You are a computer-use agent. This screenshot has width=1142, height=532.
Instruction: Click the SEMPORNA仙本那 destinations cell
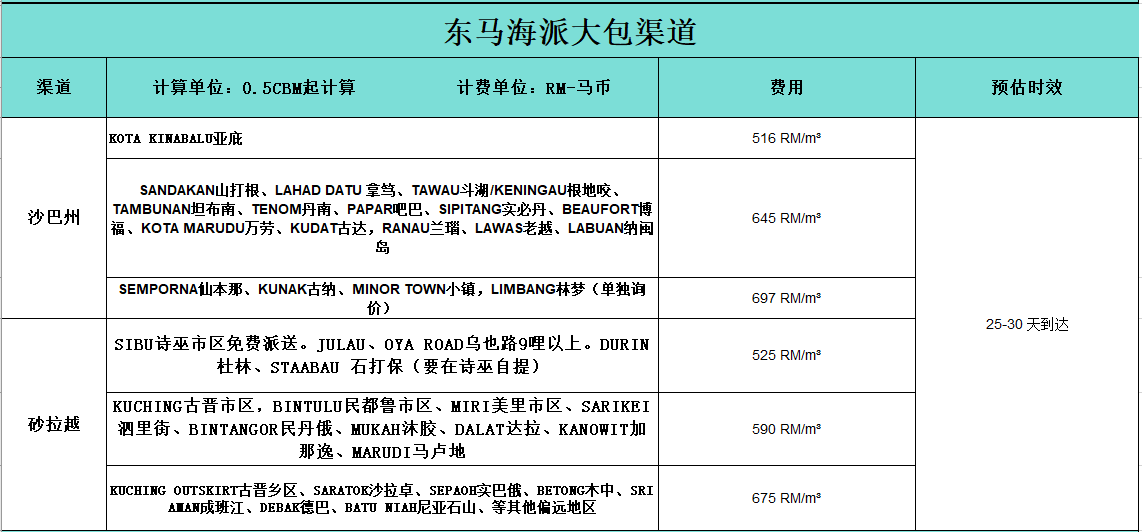tap(382, 298)
